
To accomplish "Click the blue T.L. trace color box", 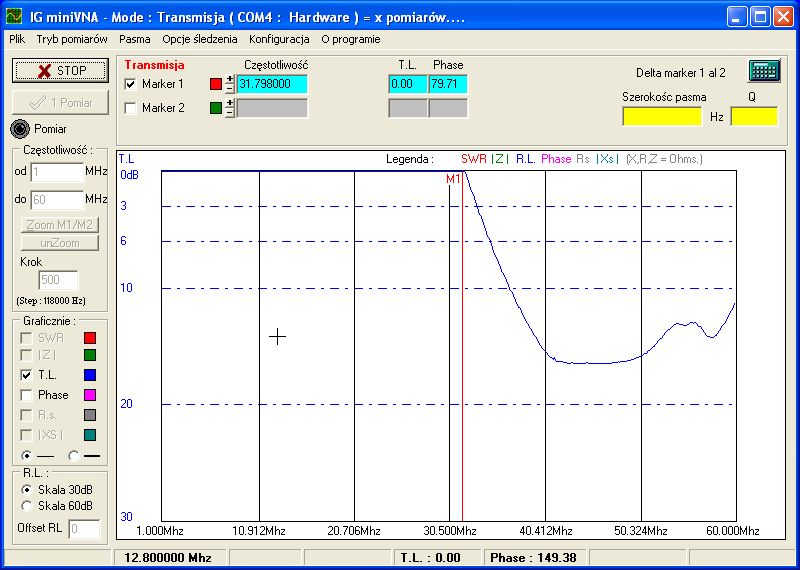I will click(89, 375).
